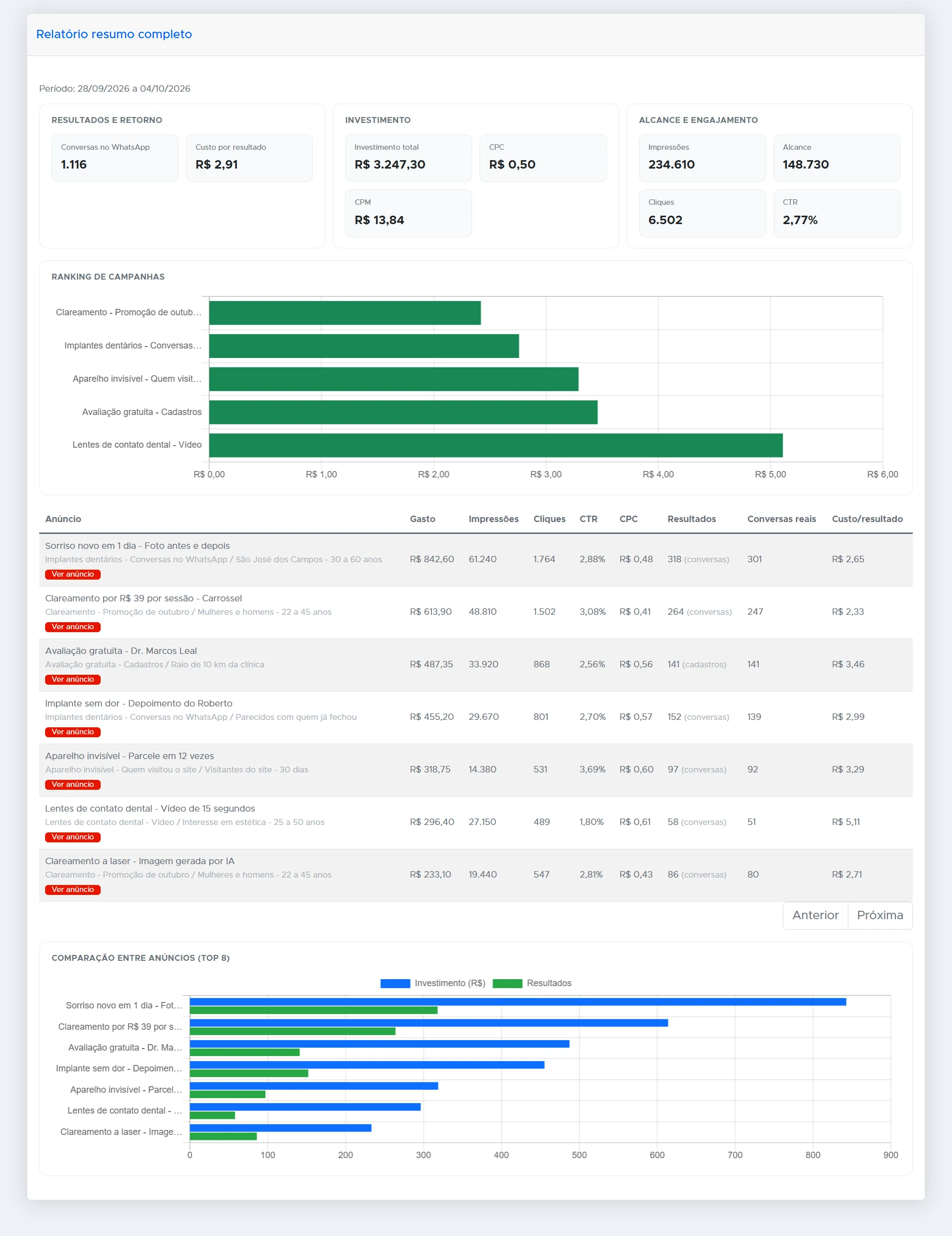Image resolution: width=952 pixels, height=1236 pixels.
Task: Click the CPC card showing R$ 0,50
Action: tap(543, 158)
